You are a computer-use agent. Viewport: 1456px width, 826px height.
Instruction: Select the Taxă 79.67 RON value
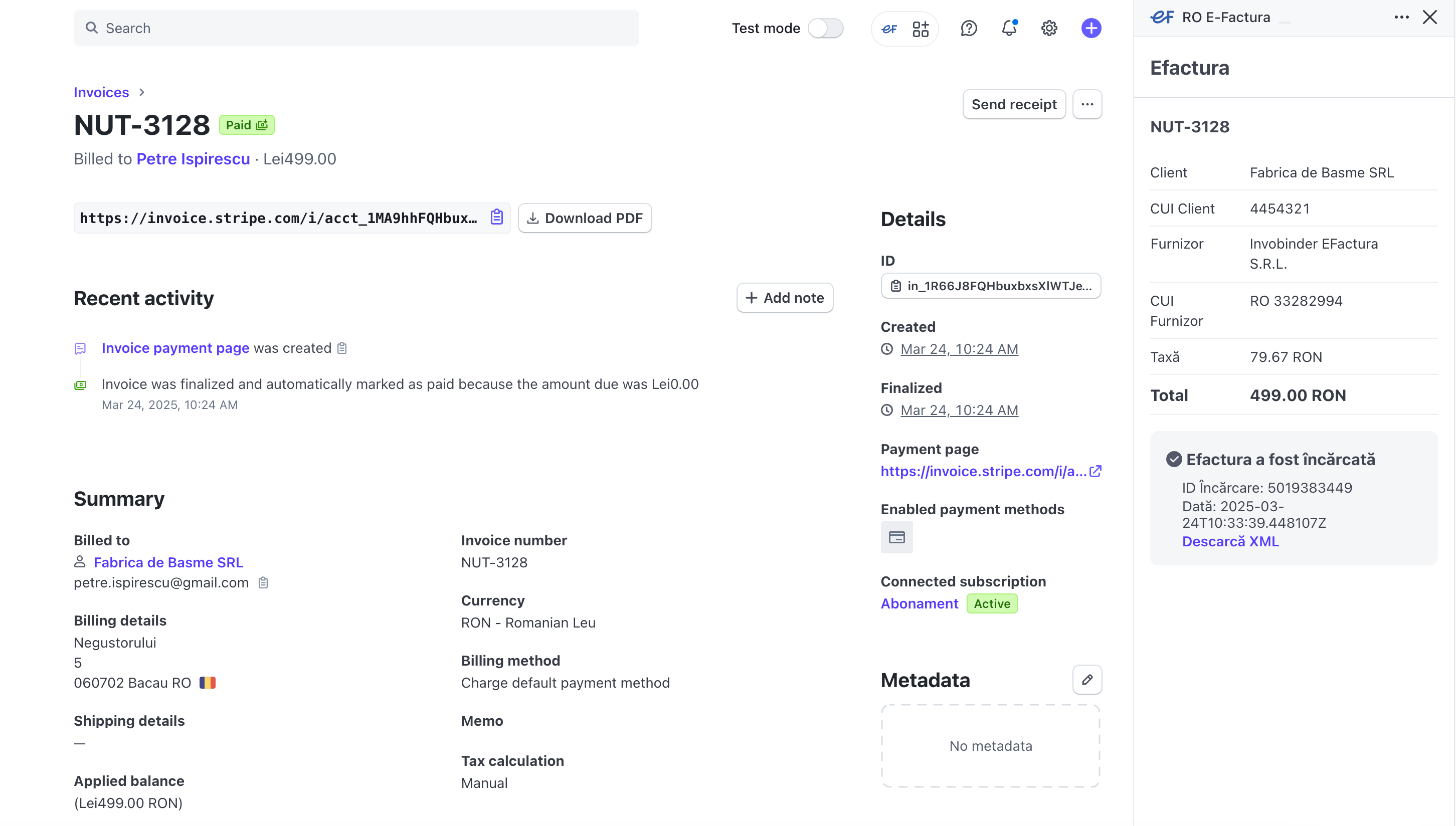pos(1286,357)
